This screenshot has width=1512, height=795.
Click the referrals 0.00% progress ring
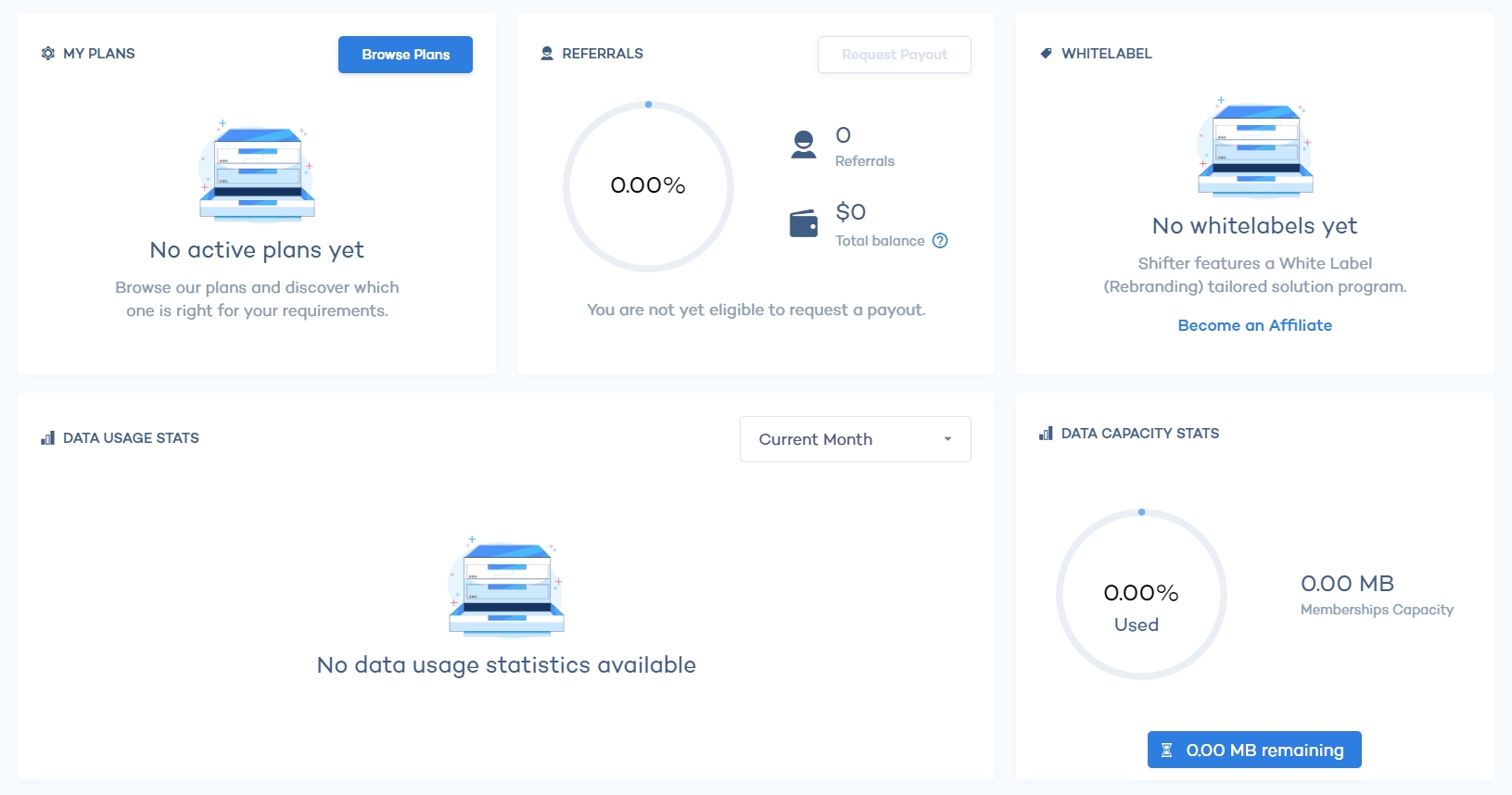click(648, 186)
